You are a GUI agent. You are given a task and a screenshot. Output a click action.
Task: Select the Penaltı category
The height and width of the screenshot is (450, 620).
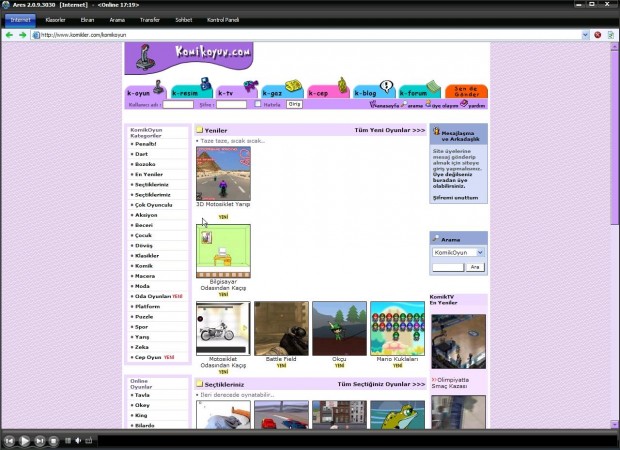pyautogui.click(x=146, y=144)
